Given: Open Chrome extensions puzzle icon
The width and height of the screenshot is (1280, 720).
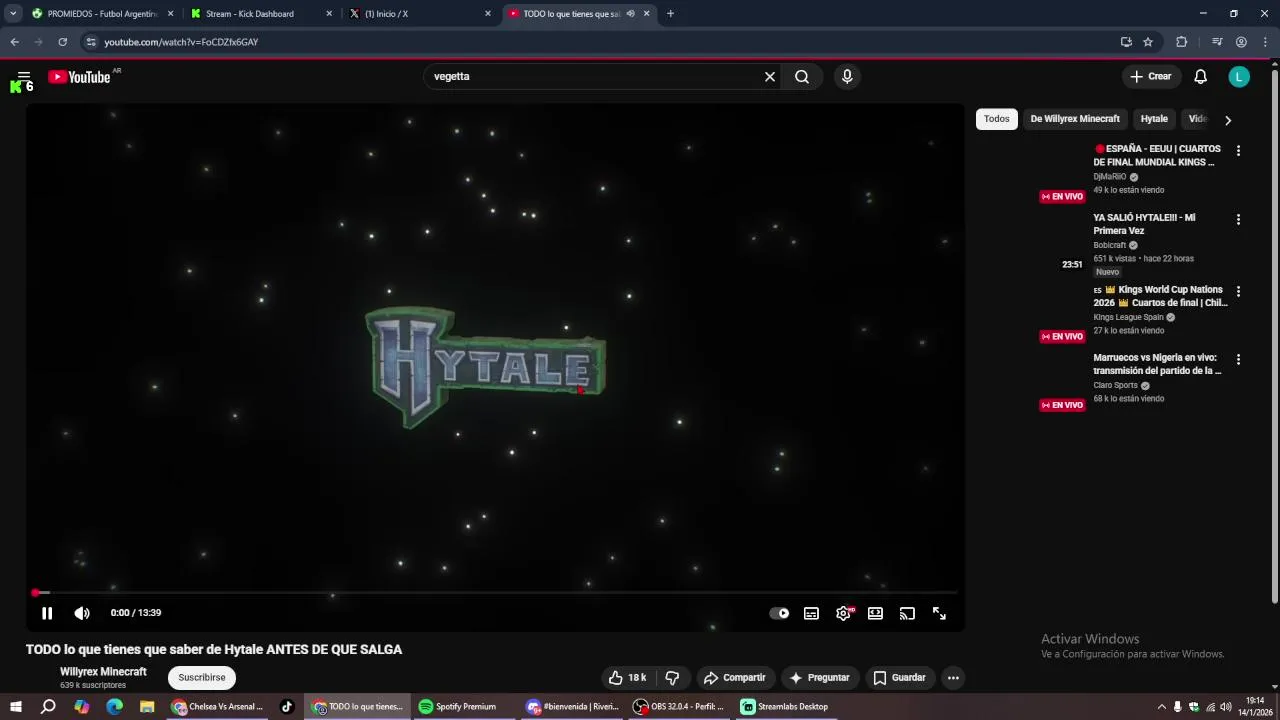Looking at the screenshot, I should coord(1181,42).
